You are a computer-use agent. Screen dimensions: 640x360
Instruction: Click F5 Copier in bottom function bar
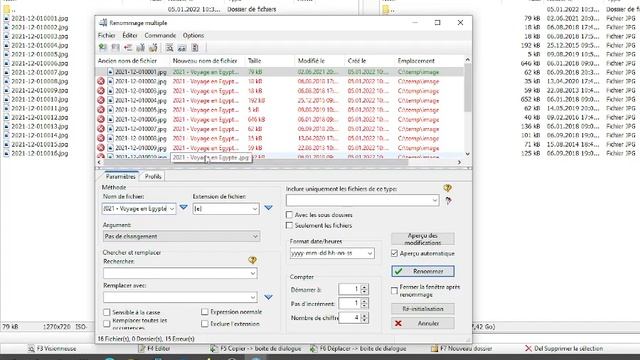click(x=256, y=349)
